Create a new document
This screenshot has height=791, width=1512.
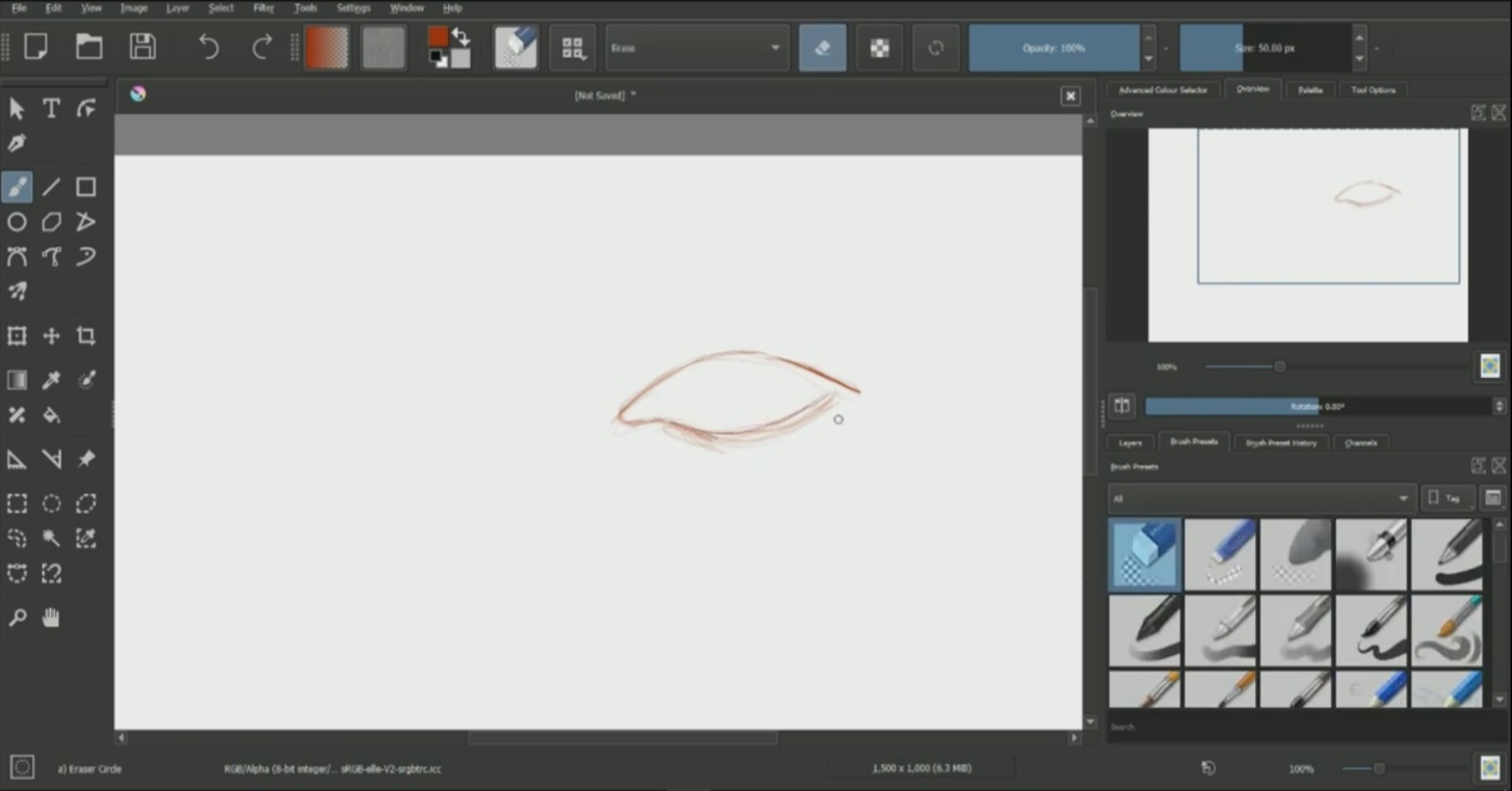coord(36,46)
